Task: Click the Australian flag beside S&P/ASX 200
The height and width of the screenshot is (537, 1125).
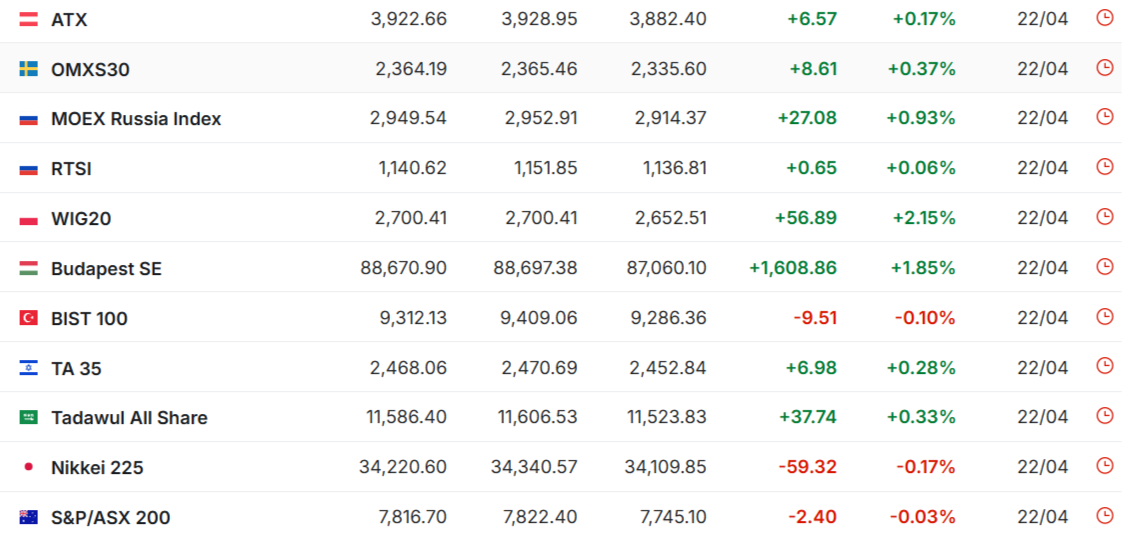Action: 28,517
